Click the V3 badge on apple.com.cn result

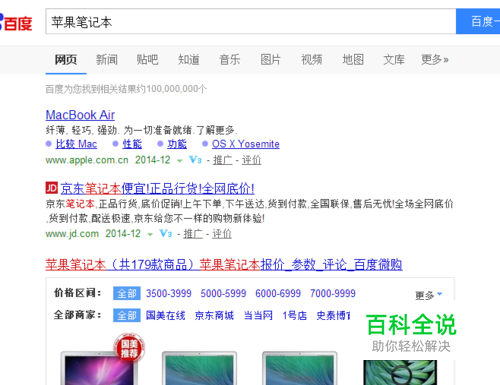(x=195, y=160)
